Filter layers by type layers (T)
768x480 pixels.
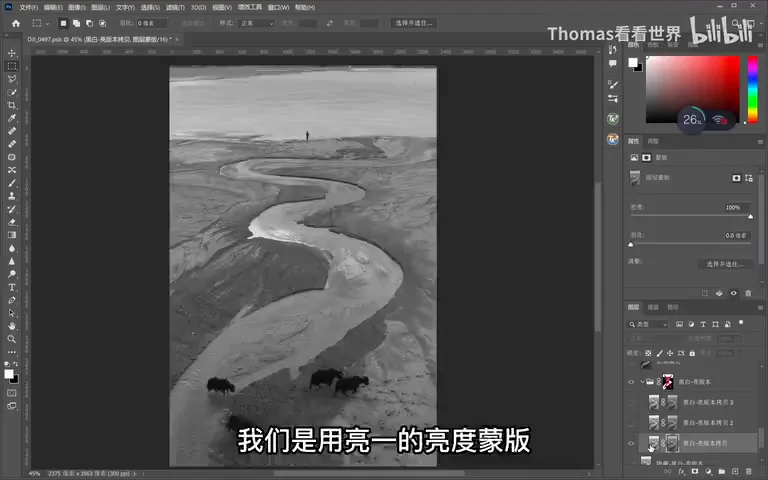[x=703, y=324]
